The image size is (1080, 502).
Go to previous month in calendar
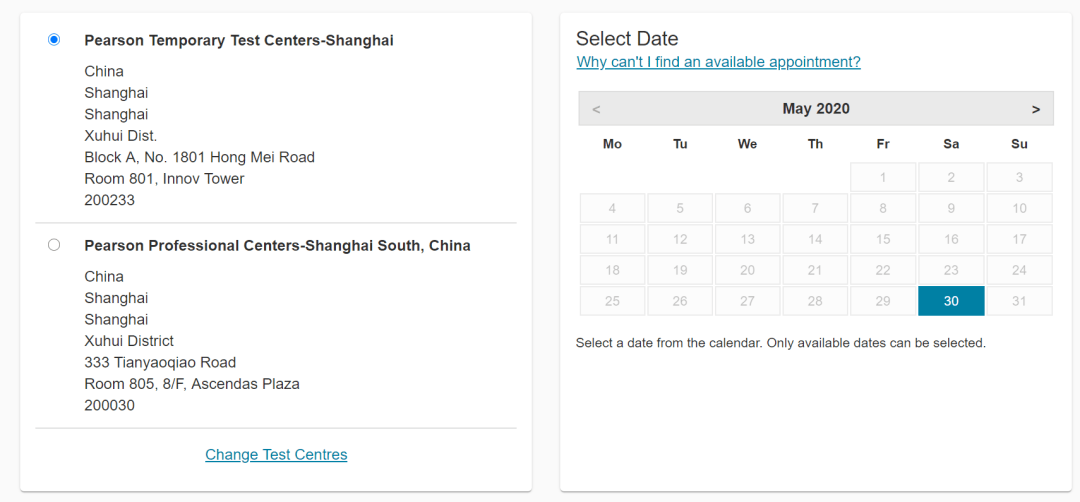pyautogui.click(x=596, y=109)
